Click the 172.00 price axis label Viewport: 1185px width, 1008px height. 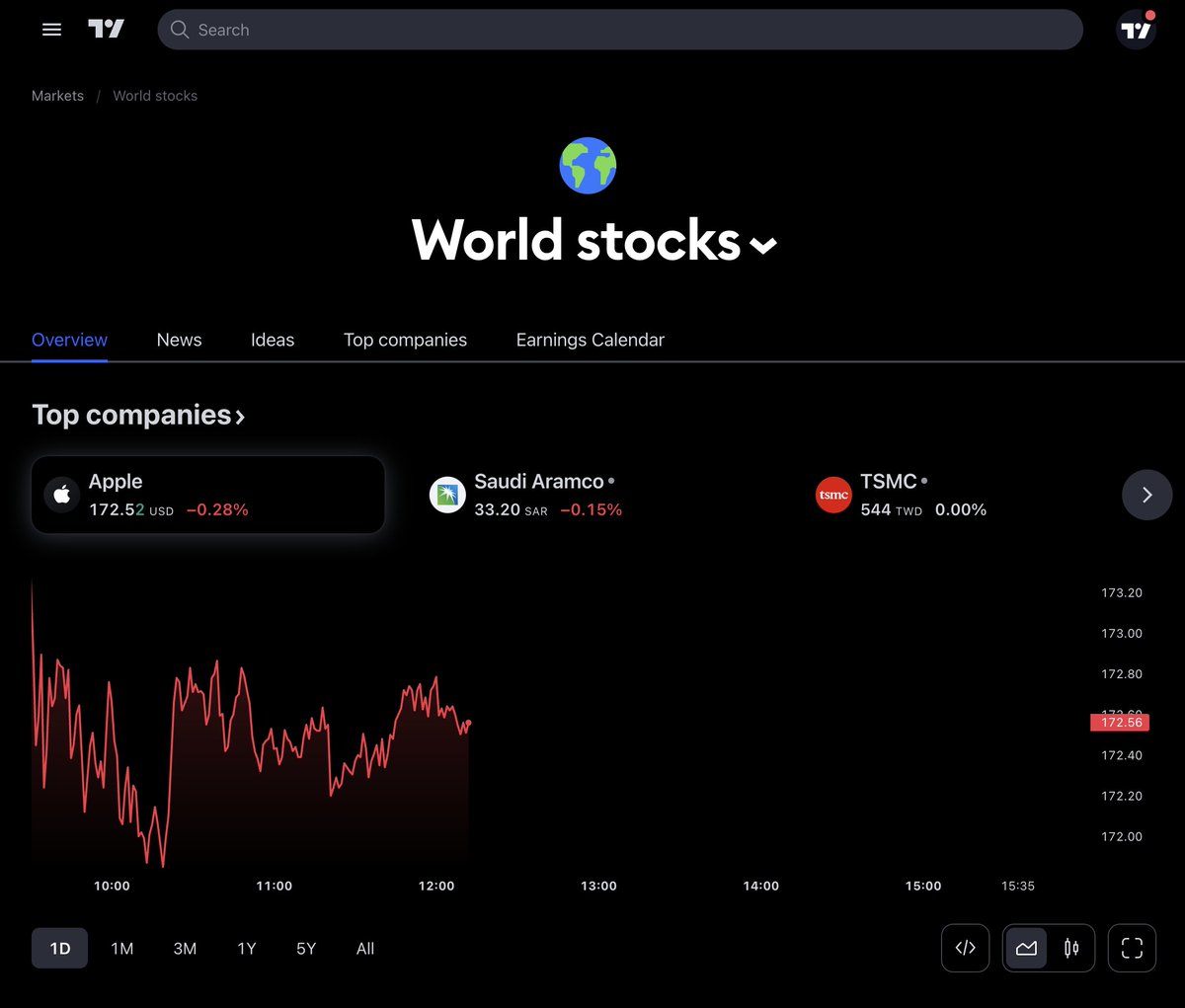point(1122,836)
